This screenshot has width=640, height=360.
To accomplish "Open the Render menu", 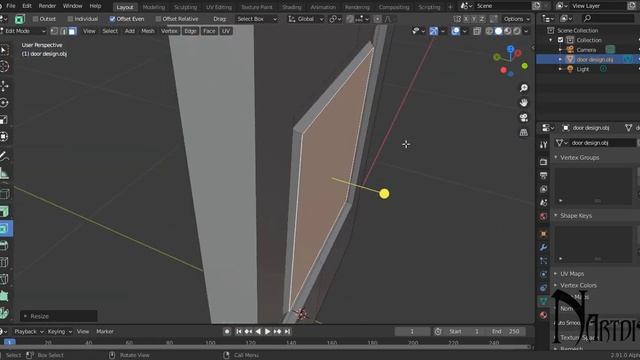I will [47, 6].
